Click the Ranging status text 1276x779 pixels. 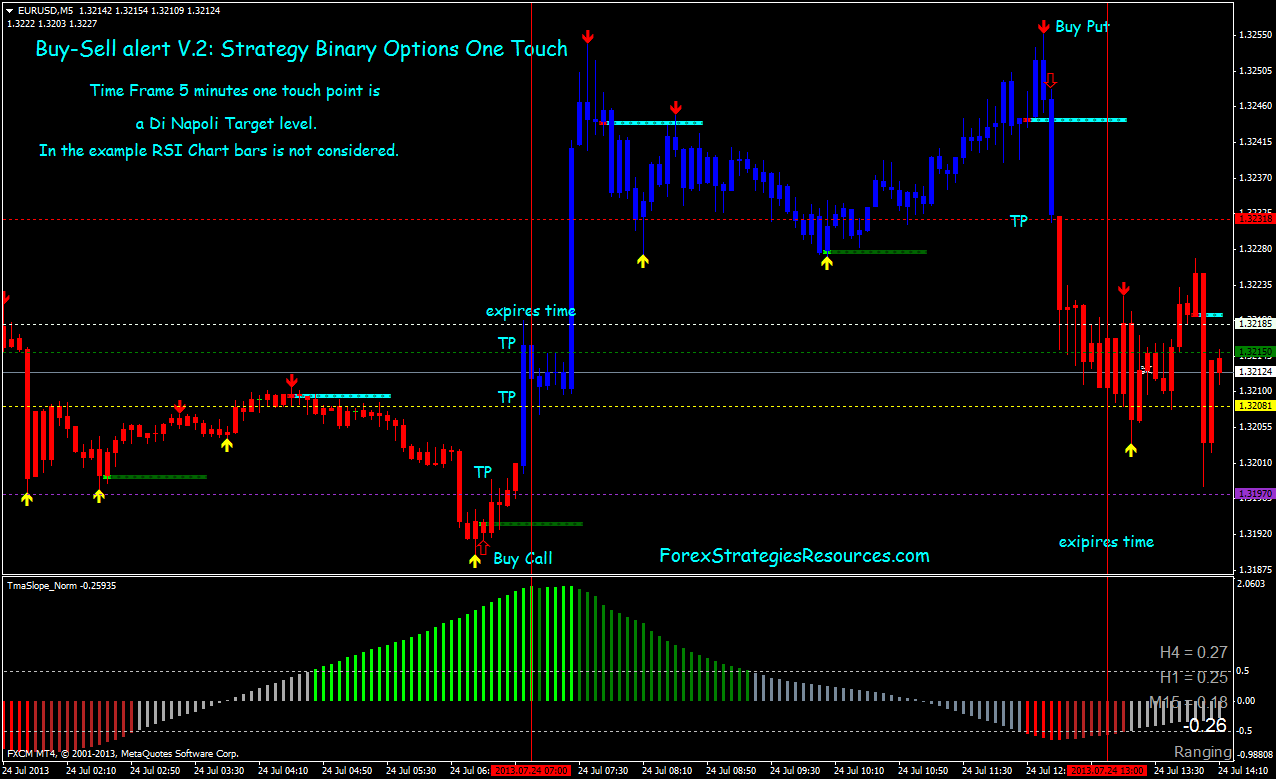[x=1202, y=752]
